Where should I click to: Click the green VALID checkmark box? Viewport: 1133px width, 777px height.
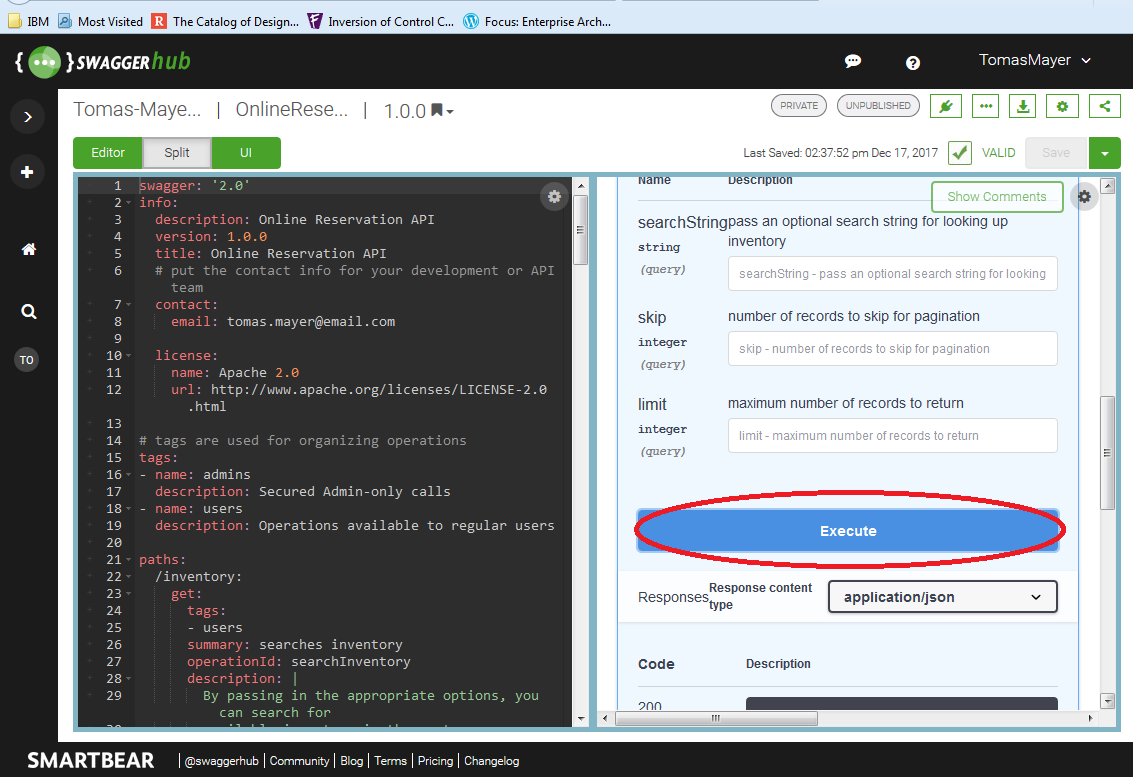pyautogui.click(x=959, y=153)
